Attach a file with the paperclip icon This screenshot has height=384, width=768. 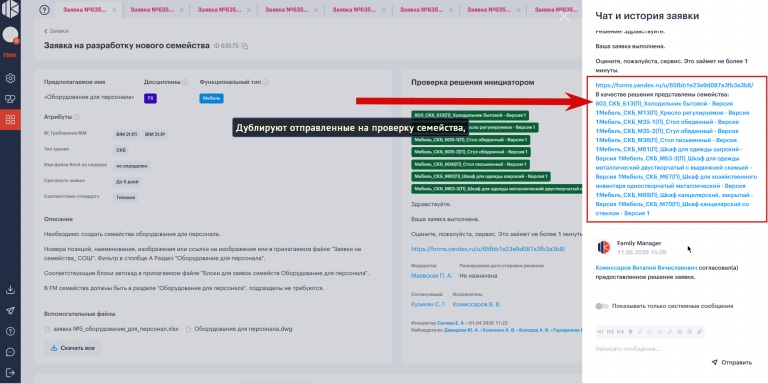(x=699, y=332)
